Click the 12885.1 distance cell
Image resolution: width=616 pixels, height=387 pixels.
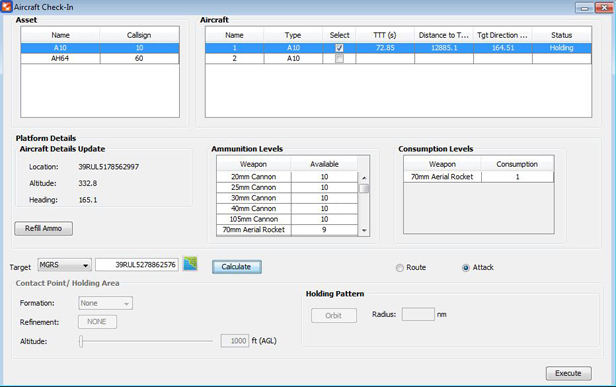click(444, 48)
